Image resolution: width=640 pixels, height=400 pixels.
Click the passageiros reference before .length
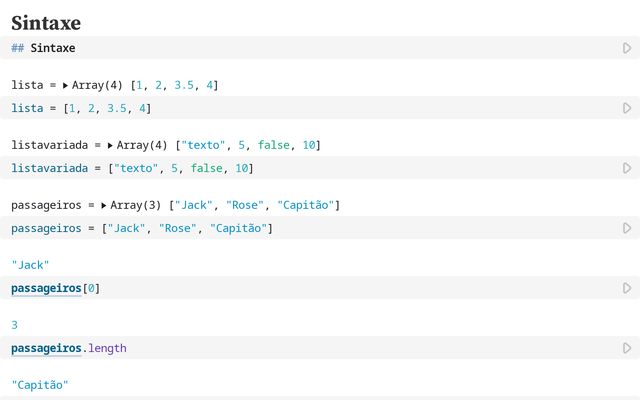pos(46,348)
